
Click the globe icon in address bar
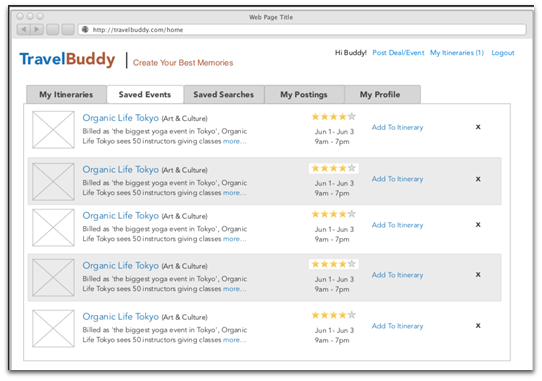pyautogui.click(x=85, y=29)
